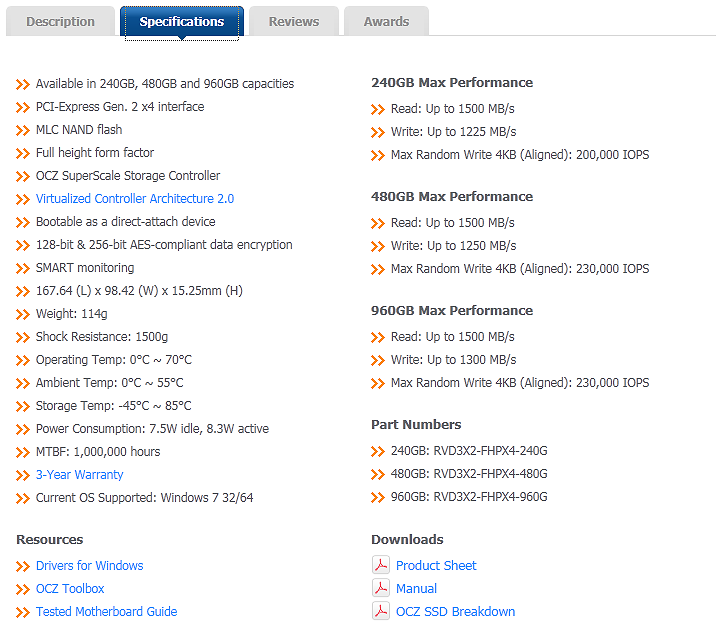Click the PDF icon beside Product Sheet
This screenshot has height=630, width=720.
tap(381, 565)
